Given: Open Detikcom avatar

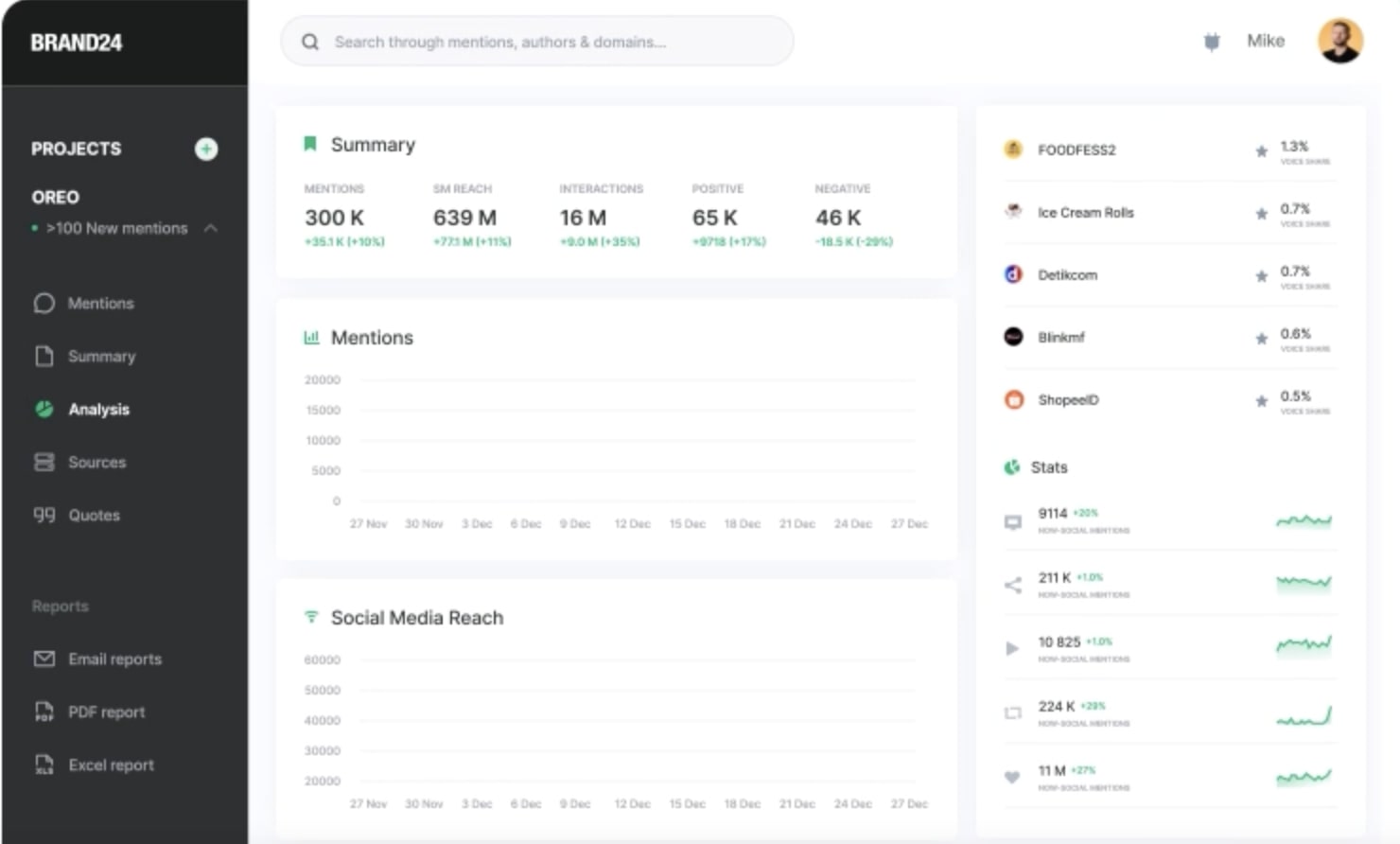Looking at the screenshot, I should click(1013, 274).
